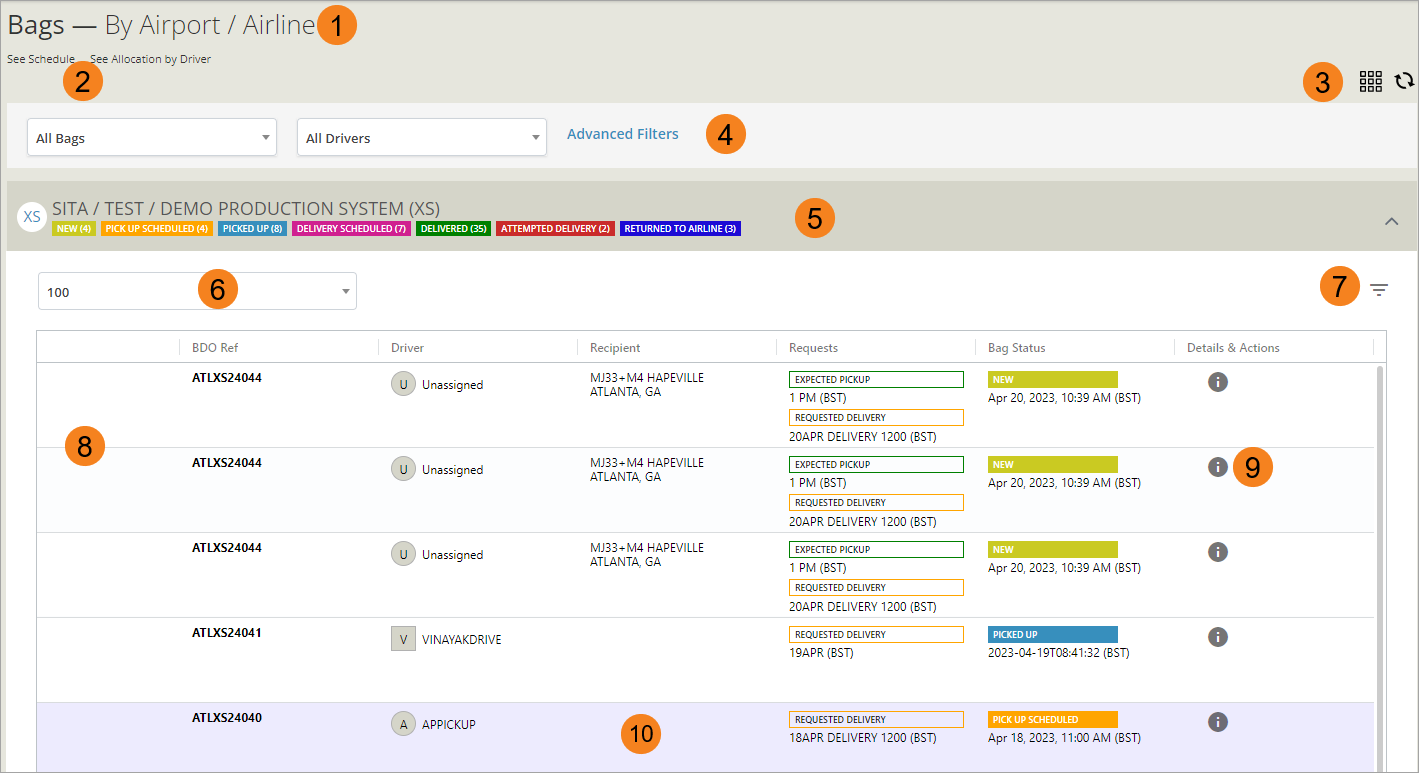The height and width of the screenshot is (773, 1419).
Task: Click the Recipient column header
Action: pos(615,348)
